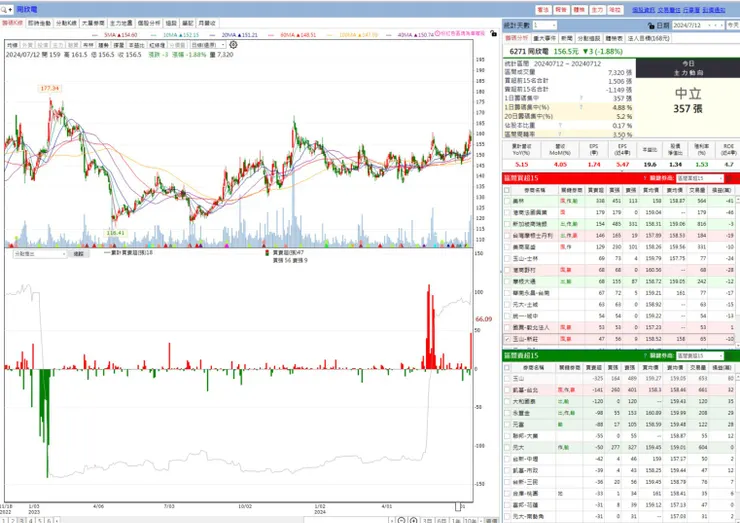Click the plus button after chart page 6

[x=57, y=521]
